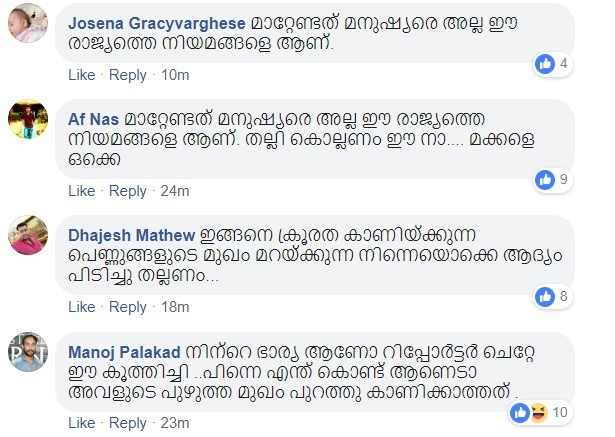Open the Dhajesh Mathew name link
615x437 pixels.
(x=131, y=235)
